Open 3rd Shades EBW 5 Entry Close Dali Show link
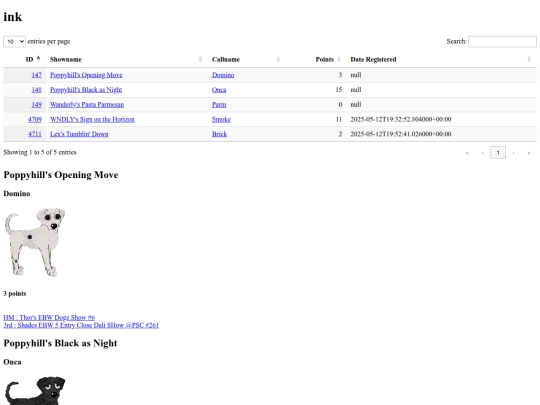 81,325
